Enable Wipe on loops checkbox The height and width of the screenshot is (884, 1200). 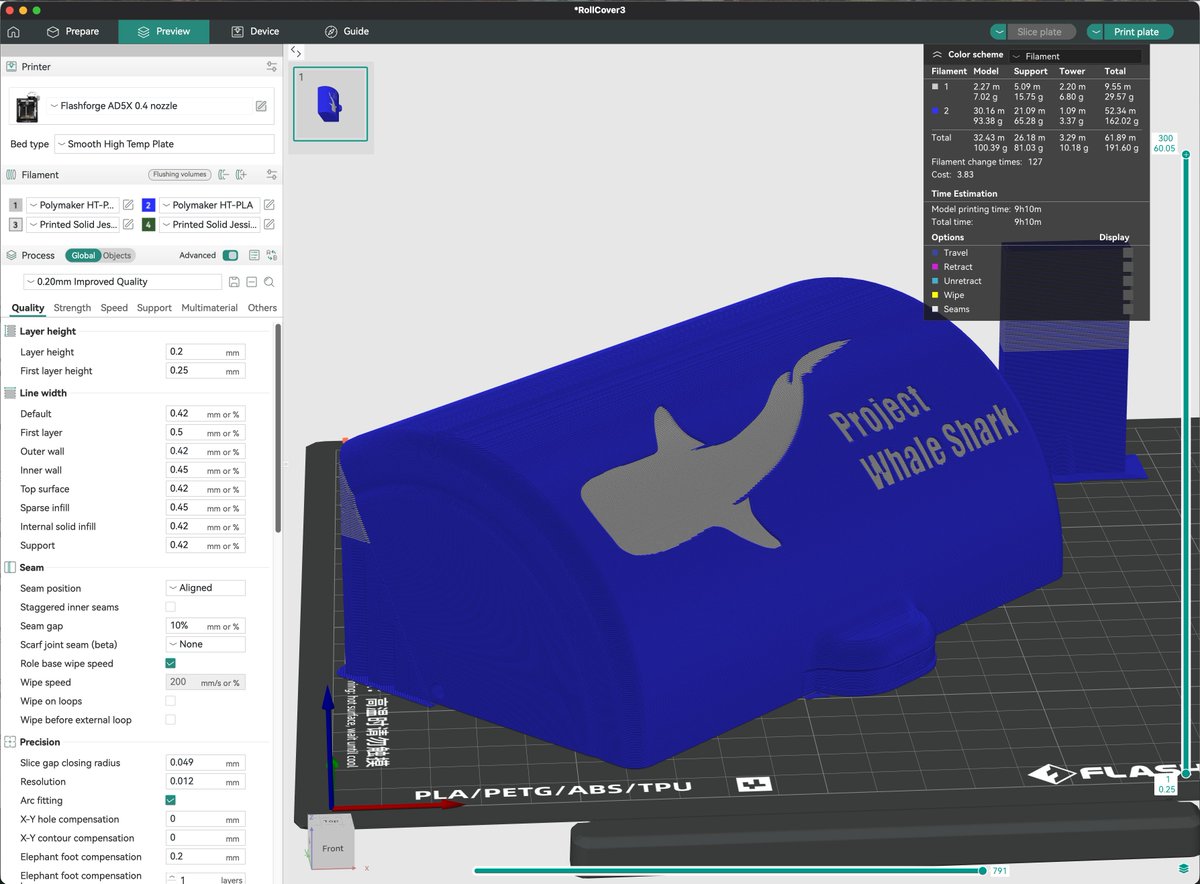170,701
